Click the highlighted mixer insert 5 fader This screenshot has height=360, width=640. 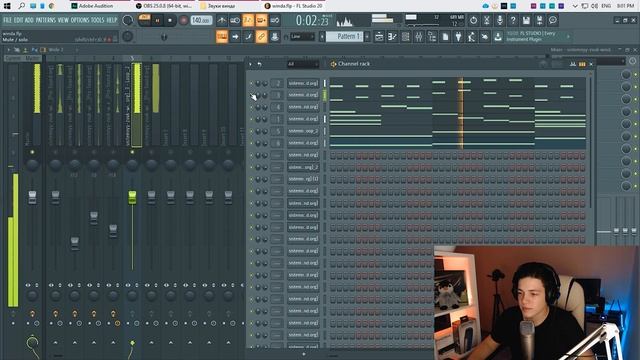[x=132, y=198]
